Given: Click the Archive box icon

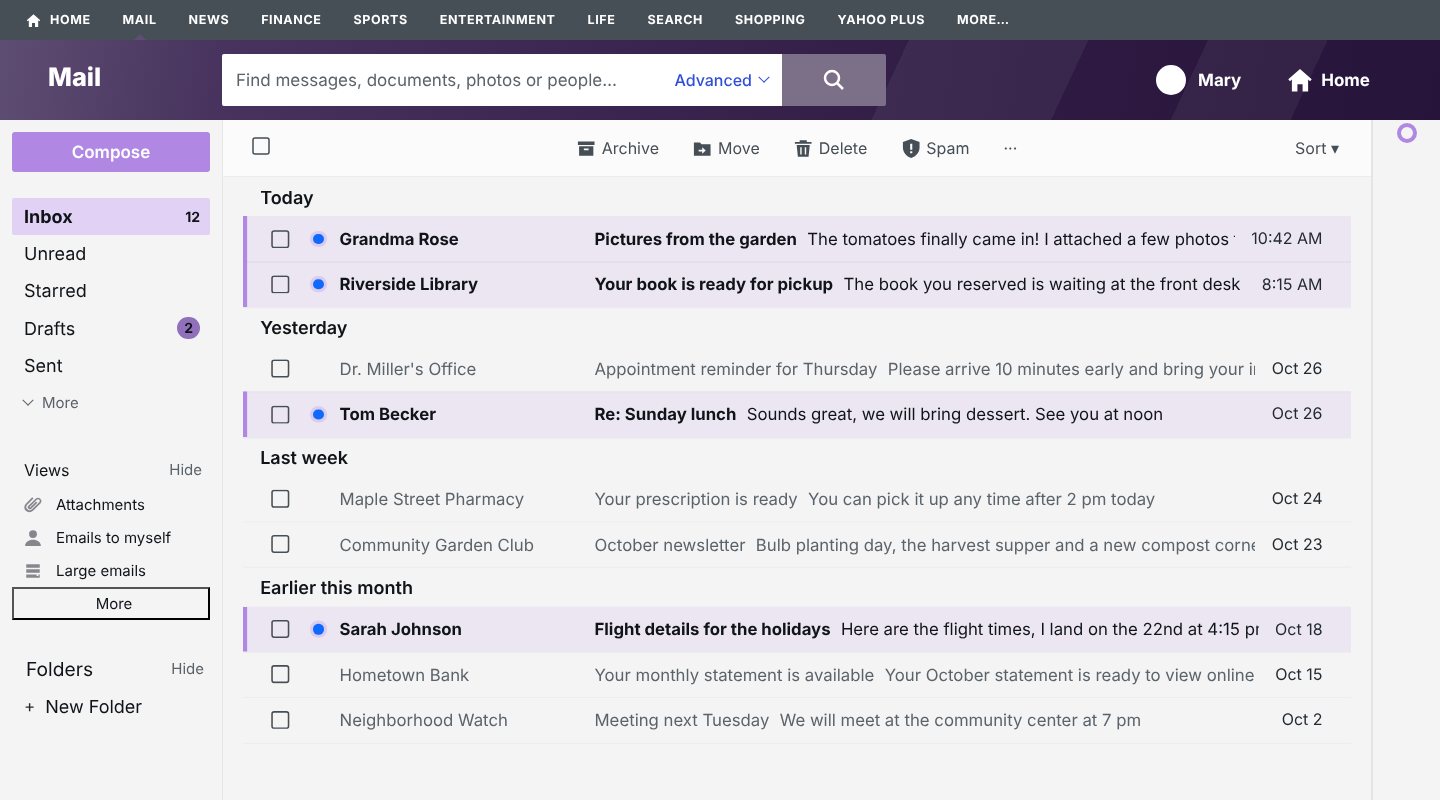Looking at the screenshot, I should [586, 149].
